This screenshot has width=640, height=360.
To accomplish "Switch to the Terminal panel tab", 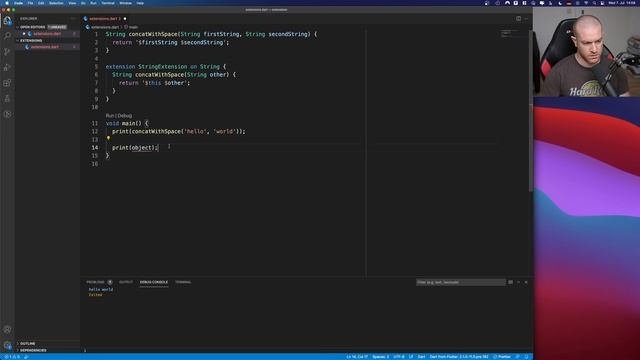I will pyautogui.click(x=183, y=282).
